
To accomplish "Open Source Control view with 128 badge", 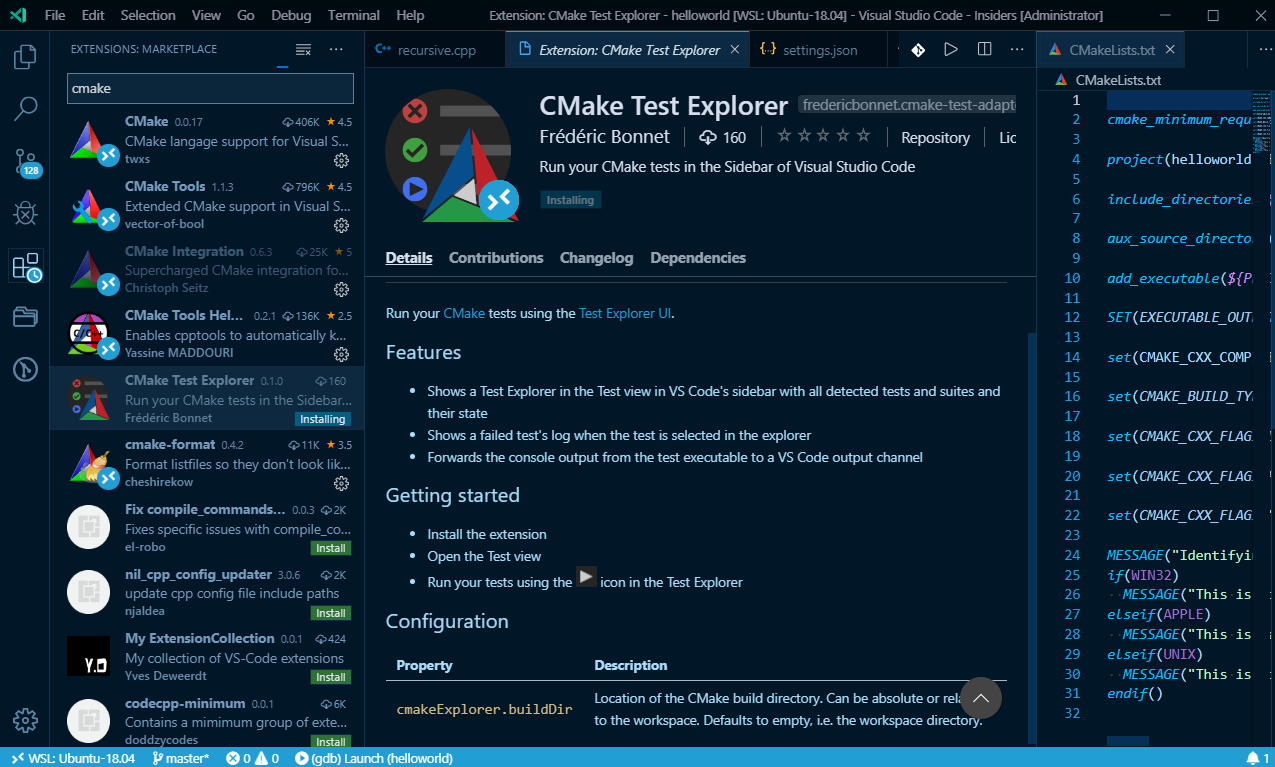I will [x=25, y=163].
